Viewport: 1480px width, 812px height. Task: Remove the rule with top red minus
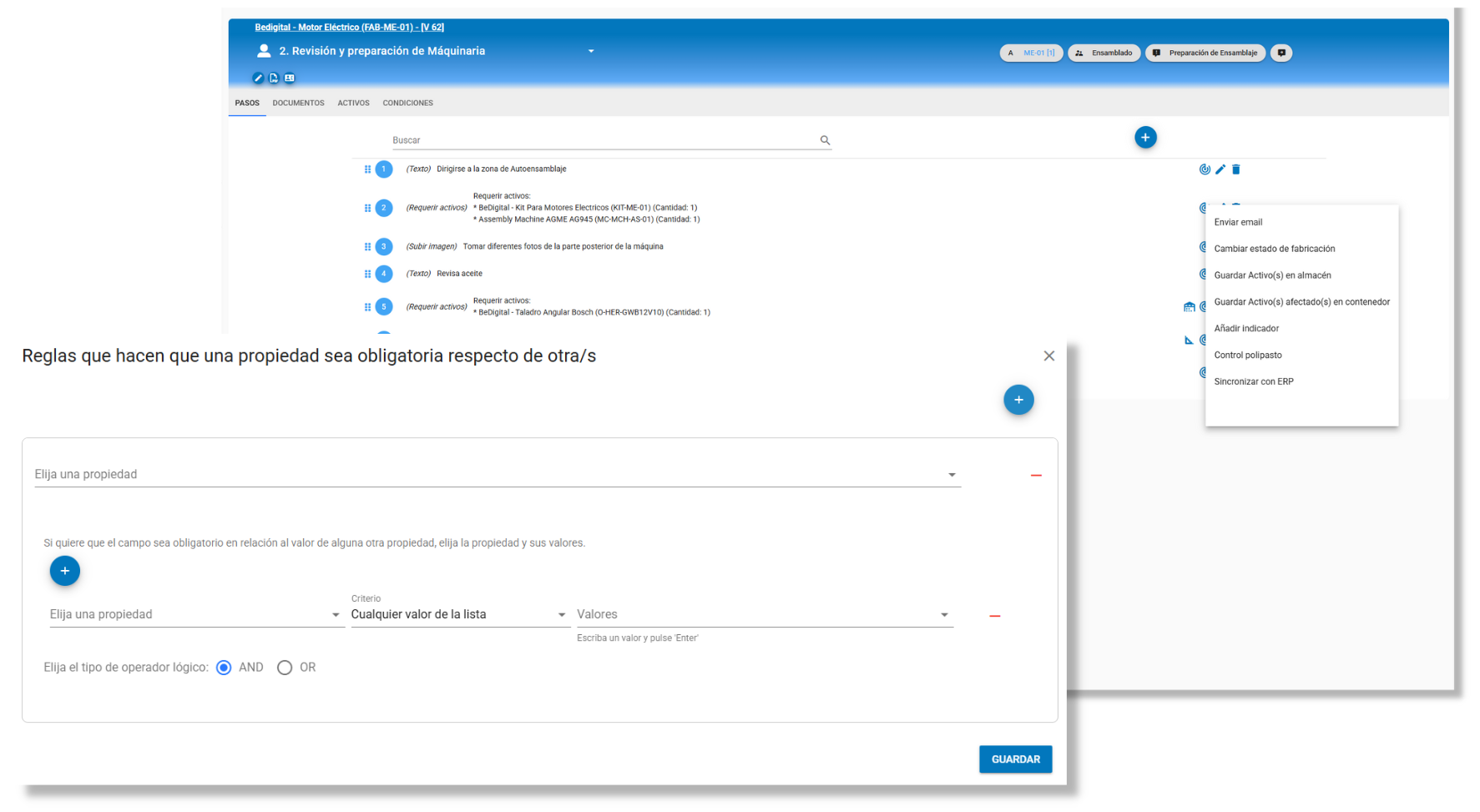click(x=1036, y=475)
